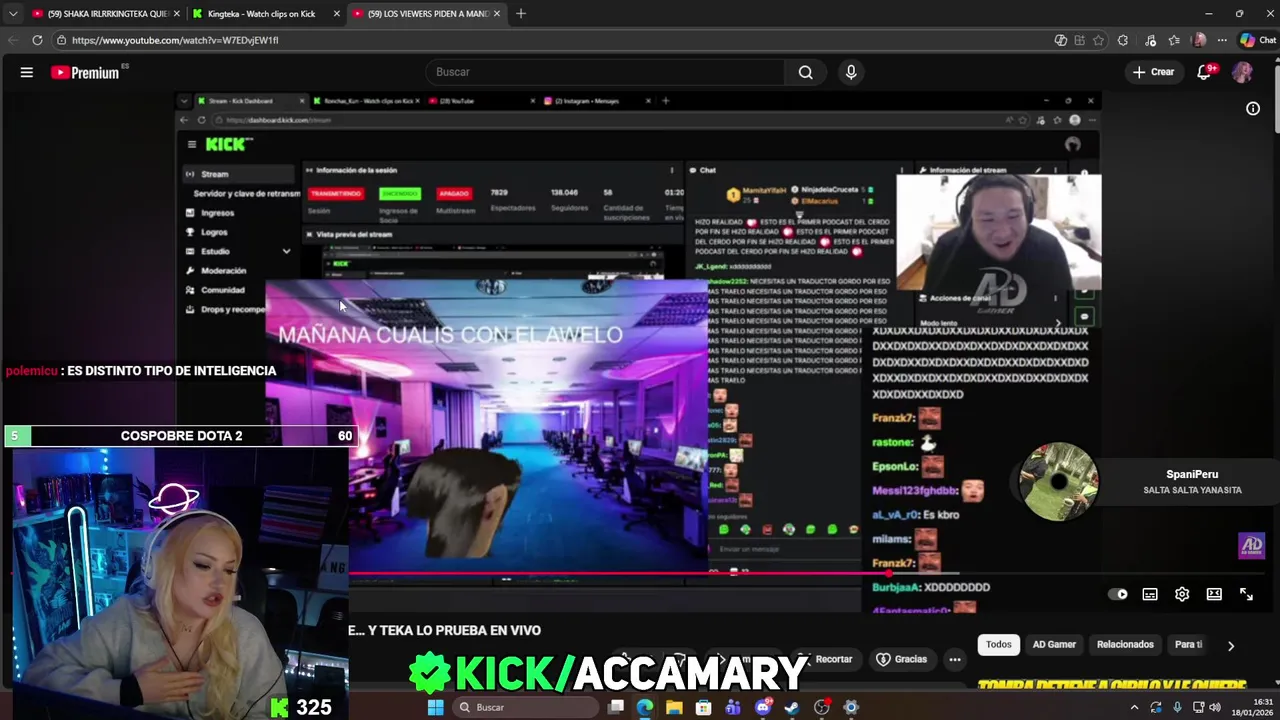Click the SpaniPeru end-screen video thumbnail
This screenshot has width=1280, height=720.
1058,482
